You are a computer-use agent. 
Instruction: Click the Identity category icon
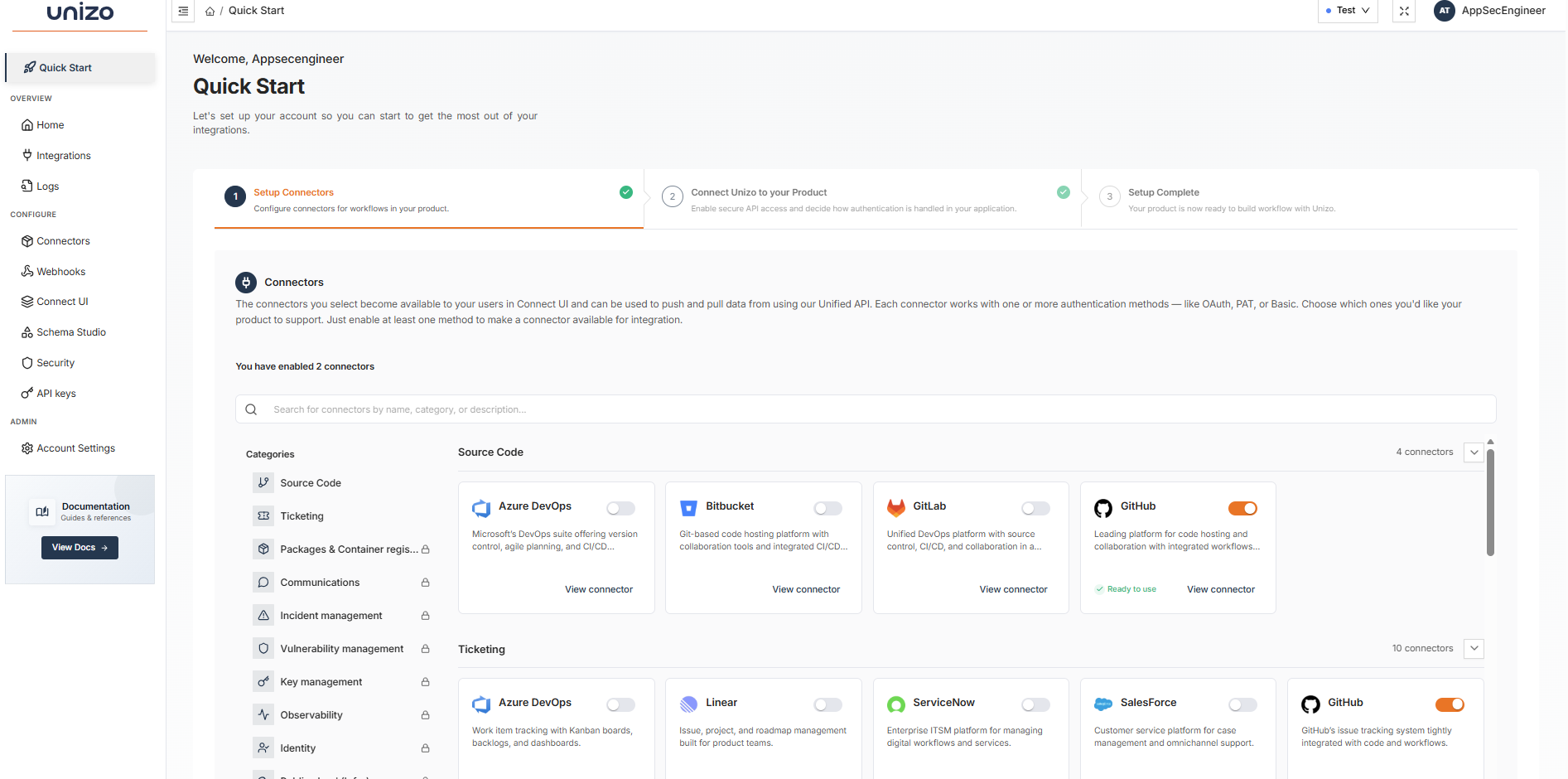[x=263, y=748]
